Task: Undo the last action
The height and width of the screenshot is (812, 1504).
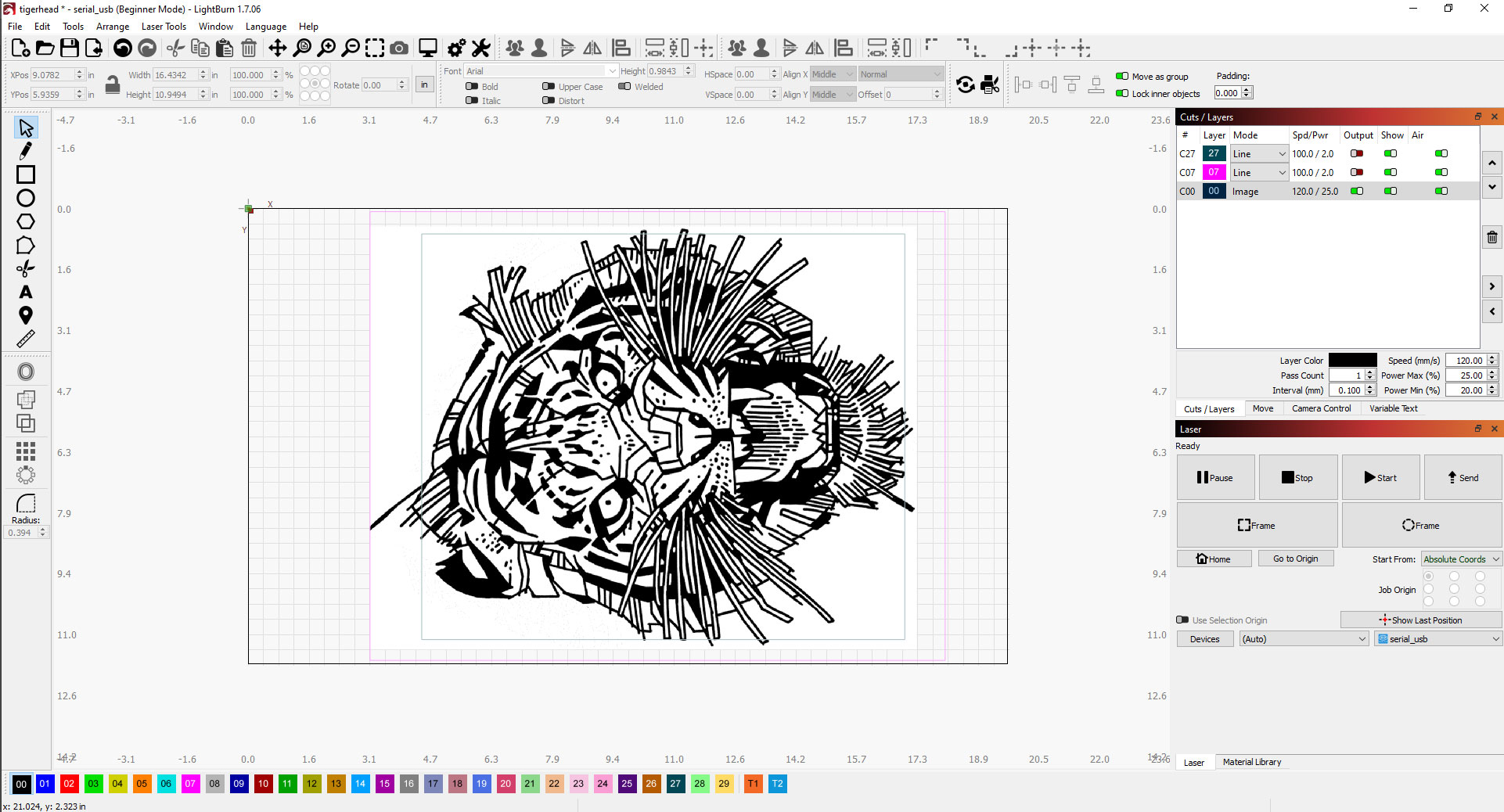Action: coord(123,49)
